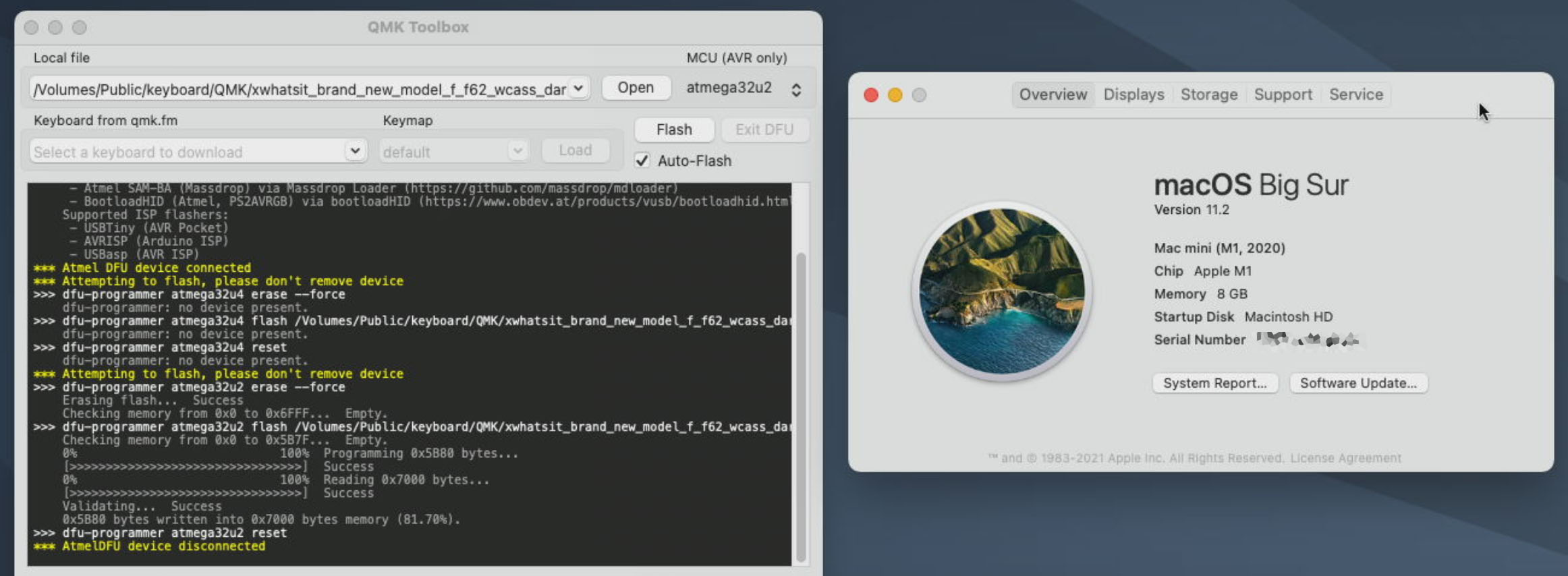Disable the Auto-Flash checkbox
The image size is (1568, 576).
coord(642,161)
